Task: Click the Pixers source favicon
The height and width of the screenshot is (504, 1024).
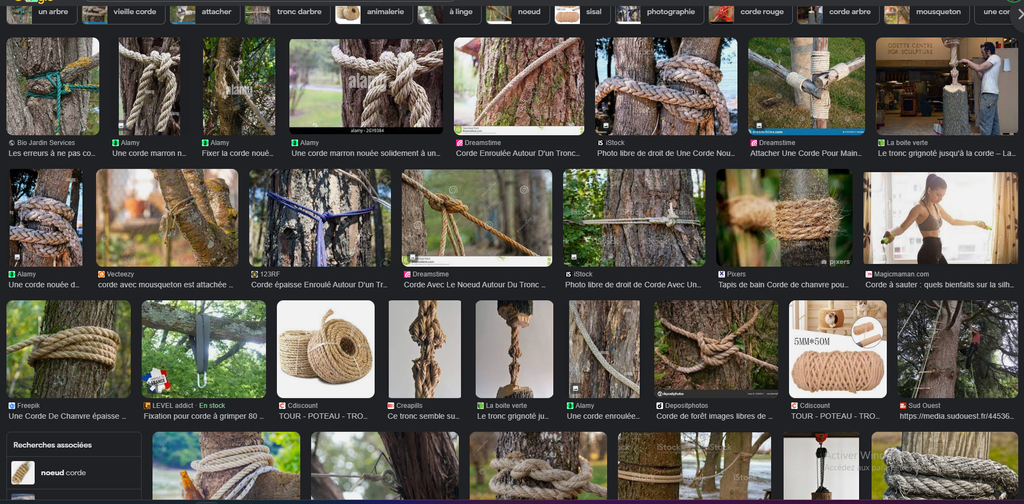Action: click(722, 274)
